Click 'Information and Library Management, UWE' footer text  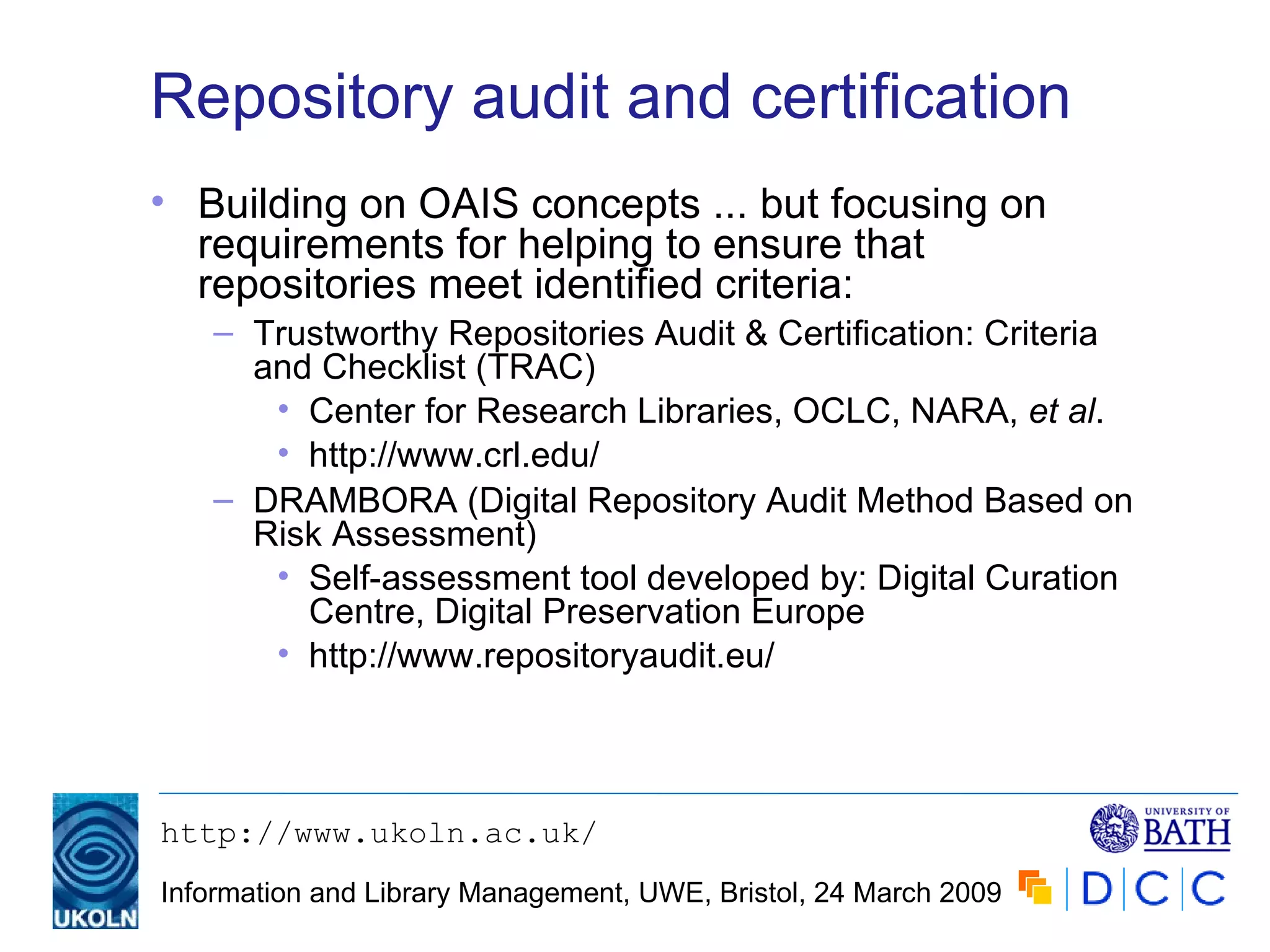pos(581,893)
